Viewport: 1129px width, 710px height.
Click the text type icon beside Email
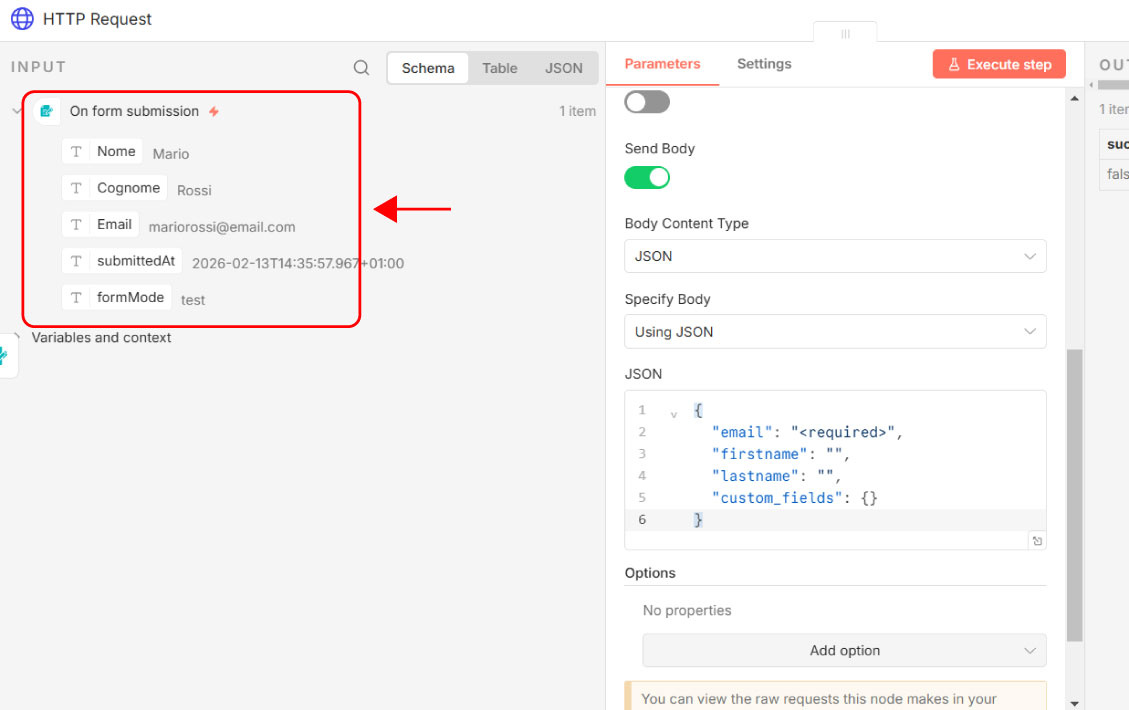pos(76,225)
